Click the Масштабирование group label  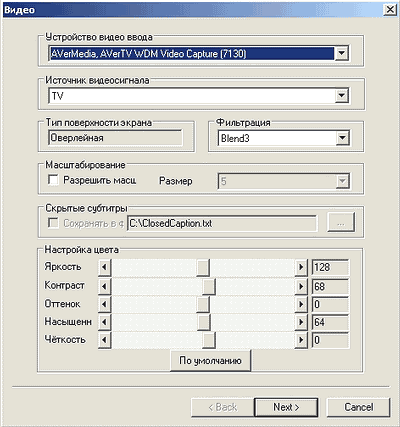click(x=85, y=165)
